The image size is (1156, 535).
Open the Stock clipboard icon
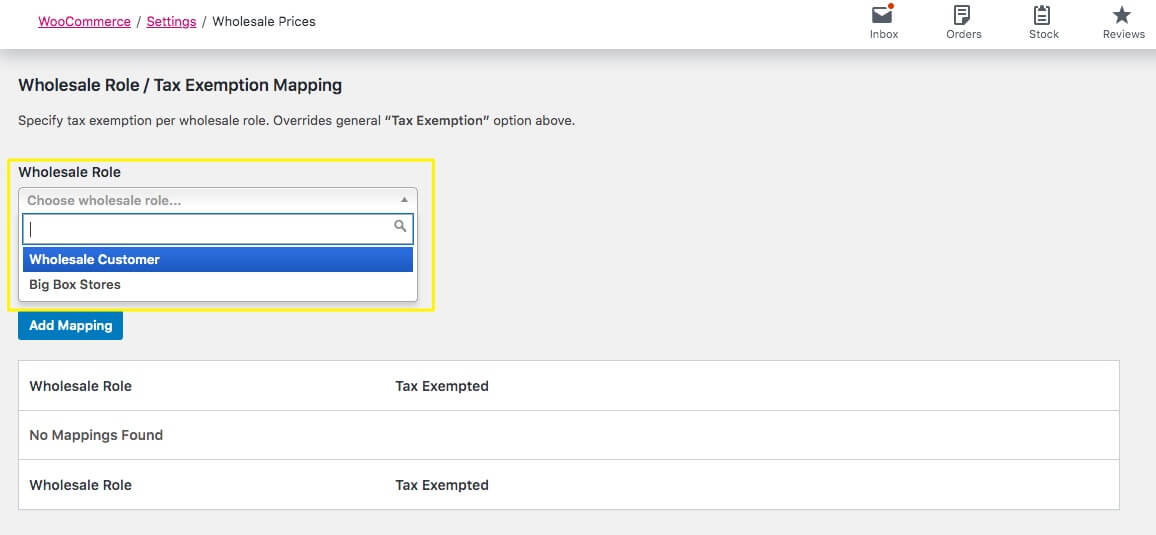(x=1043, y=15)
